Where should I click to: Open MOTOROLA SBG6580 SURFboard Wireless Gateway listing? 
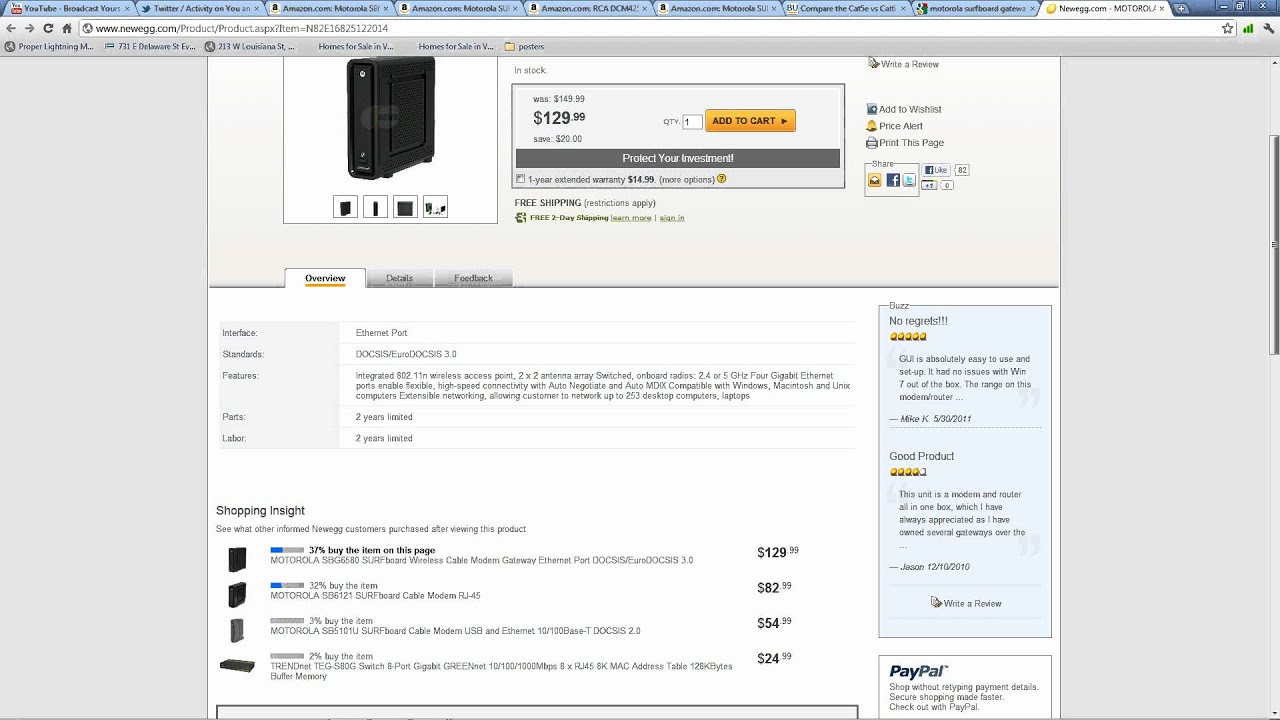point(481,561)
